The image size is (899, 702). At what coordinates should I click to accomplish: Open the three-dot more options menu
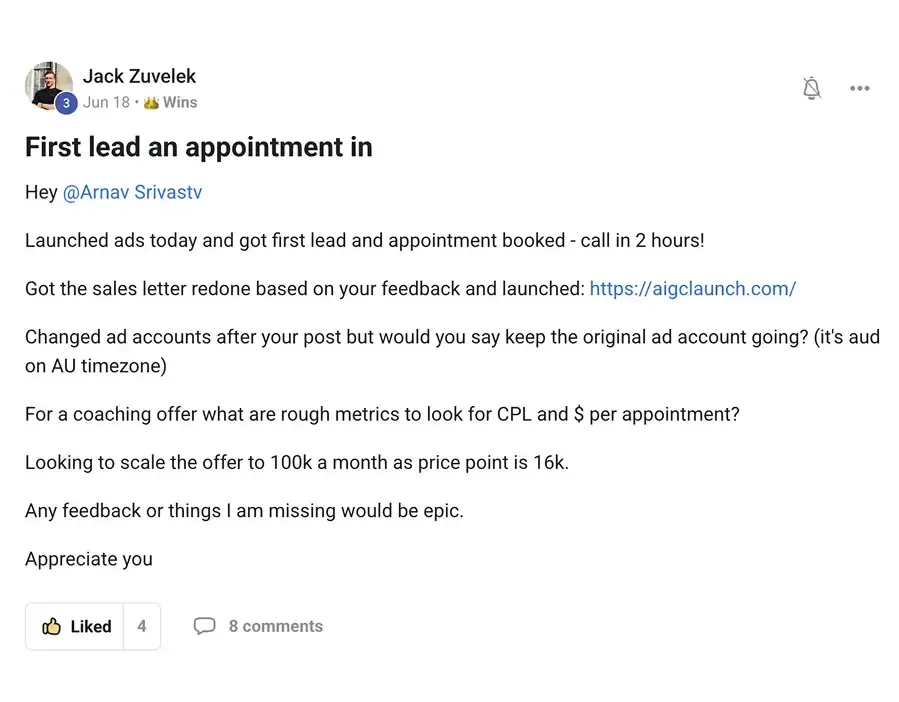click(859, 89)
